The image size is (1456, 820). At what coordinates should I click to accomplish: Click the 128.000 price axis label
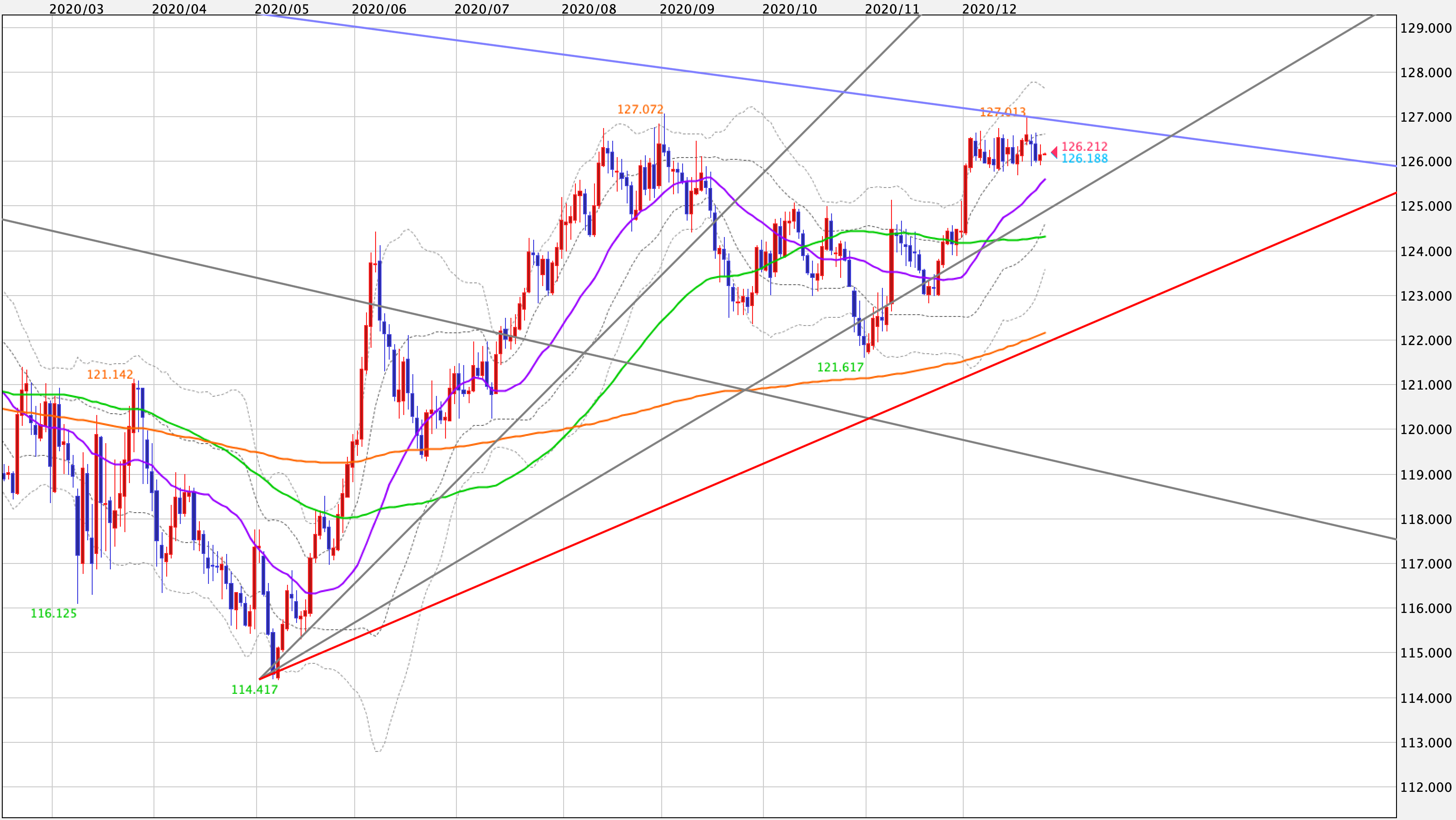pos(1426,73)
